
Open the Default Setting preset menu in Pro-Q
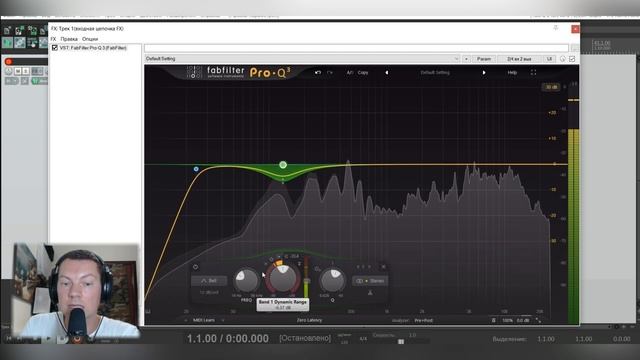pyautogui.click(x=435, y=73)
